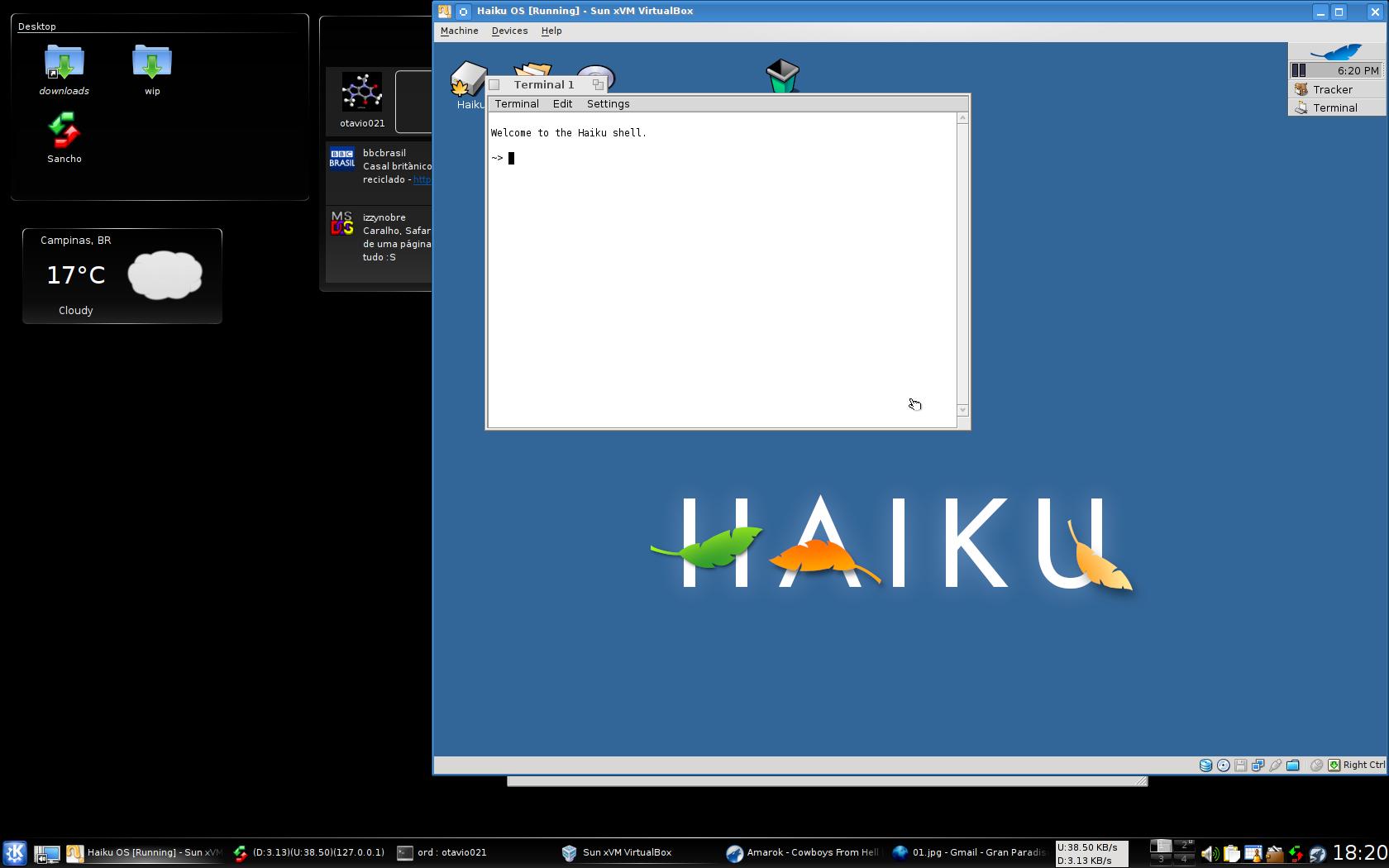
Task: Switch to Haiku OS Running taskbar entry
Action: tap(144, 852)
